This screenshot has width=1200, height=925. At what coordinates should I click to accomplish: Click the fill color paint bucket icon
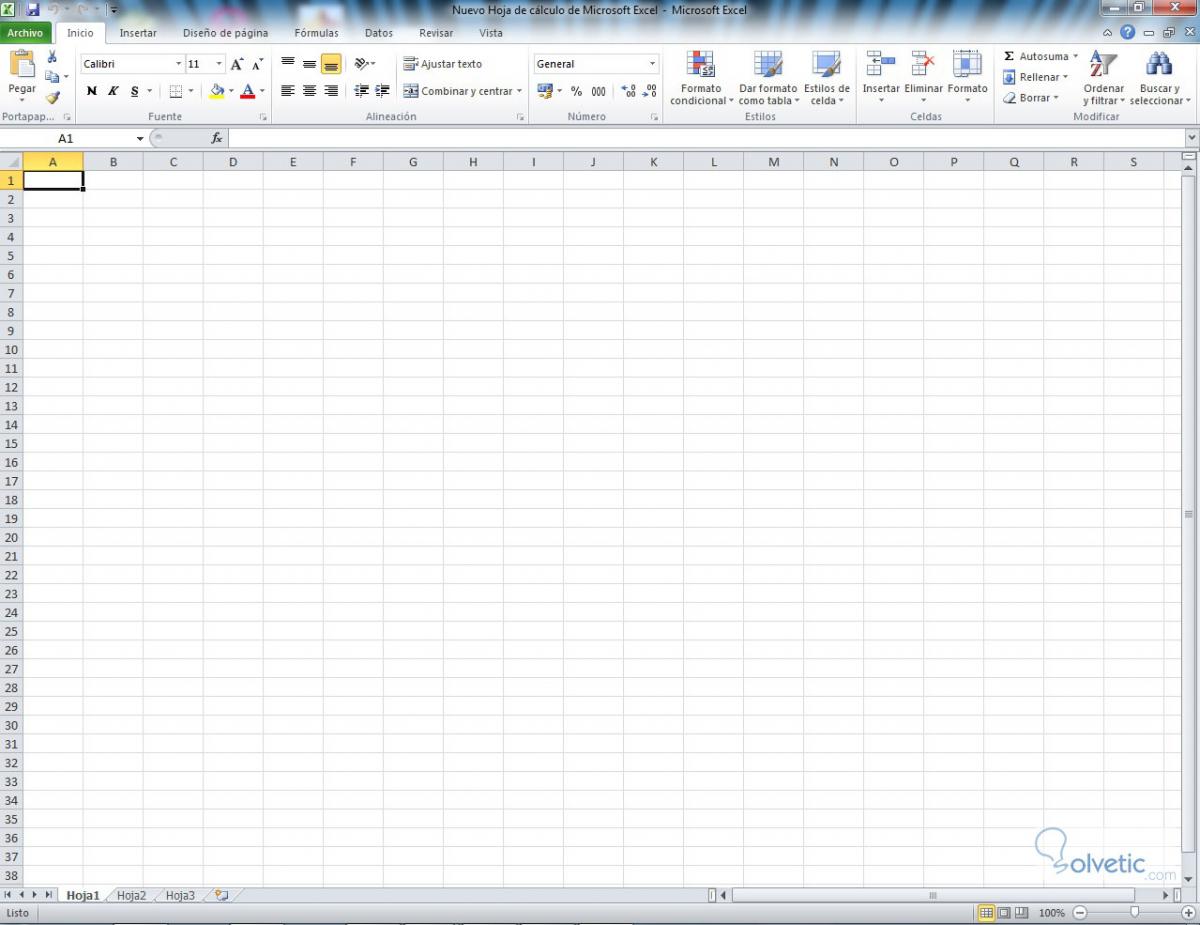click(217, 91)
